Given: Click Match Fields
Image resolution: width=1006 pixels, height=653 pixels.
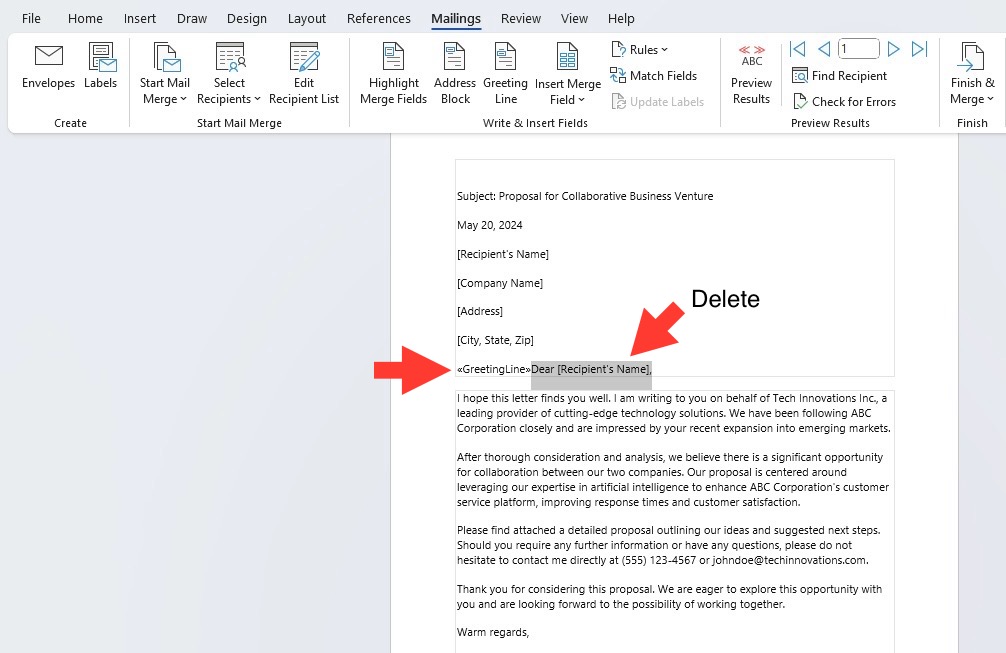Looking at the screenshot, I should (654, 76).
